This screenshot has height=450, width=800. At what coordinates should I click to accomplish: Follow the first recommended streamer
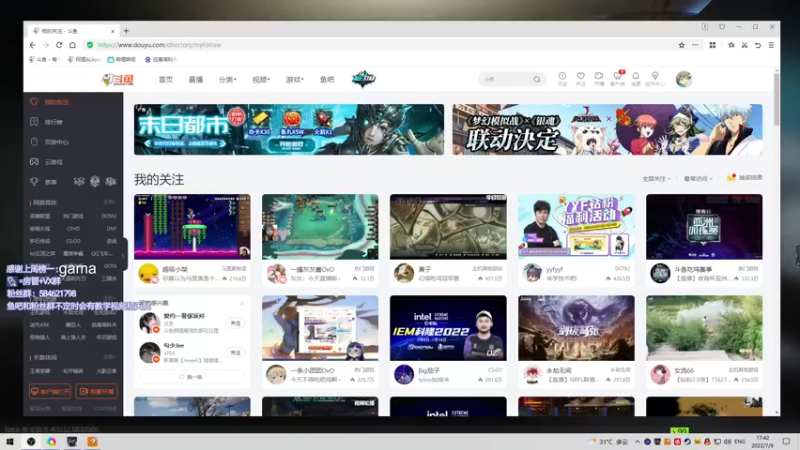235,323
